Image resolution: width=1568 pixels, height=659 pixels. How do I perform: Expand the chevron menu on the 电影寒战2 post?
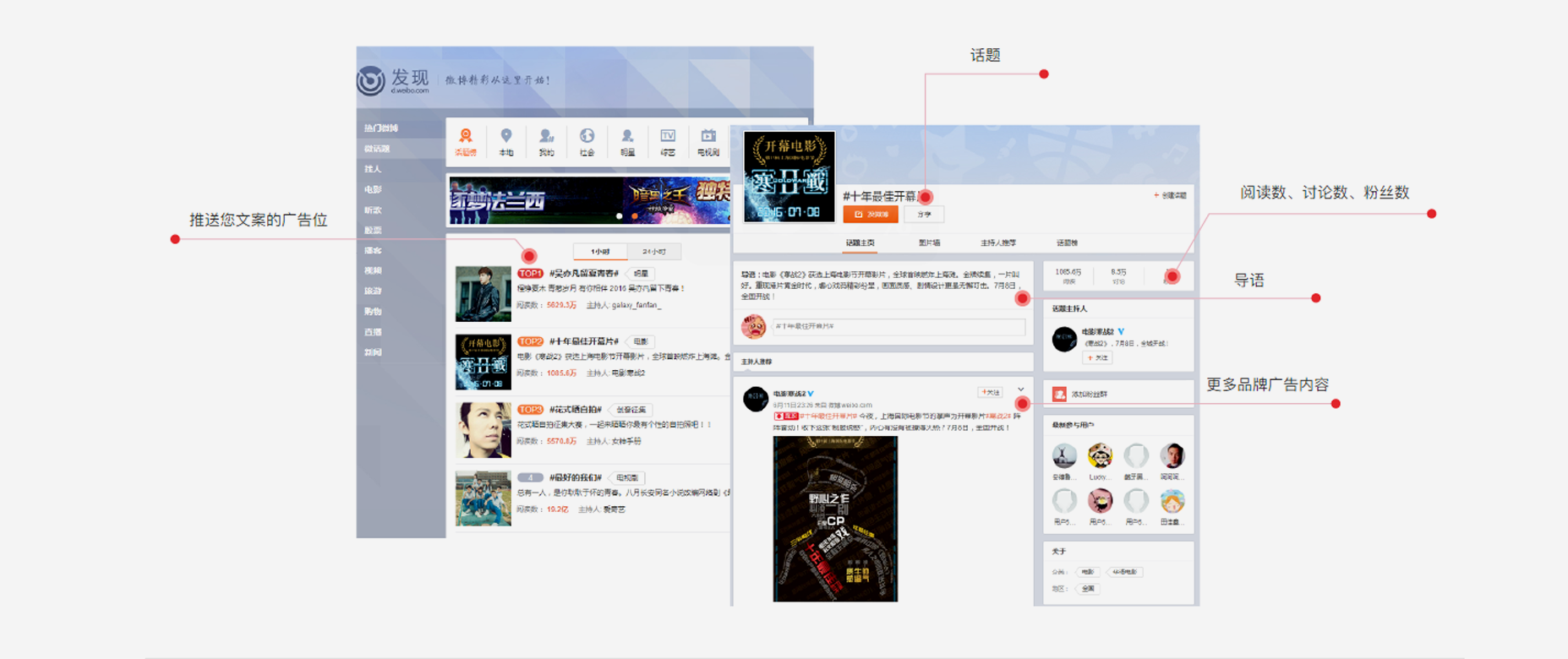coord(1020,390)
